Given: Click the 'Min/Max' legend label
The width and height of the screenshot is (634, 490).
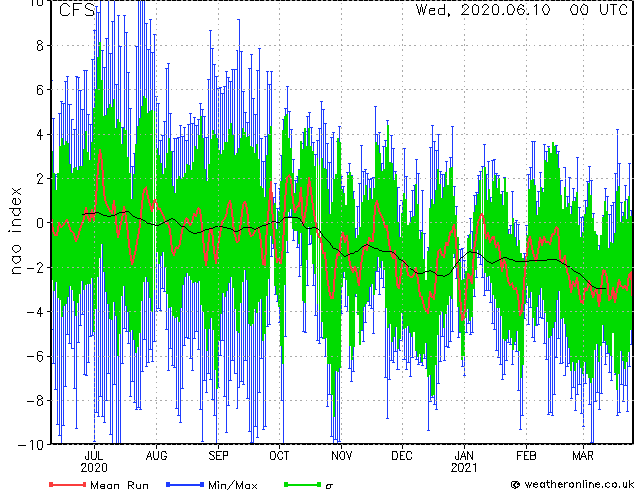Looking at the screenshot, I should (x=232, y=485).
